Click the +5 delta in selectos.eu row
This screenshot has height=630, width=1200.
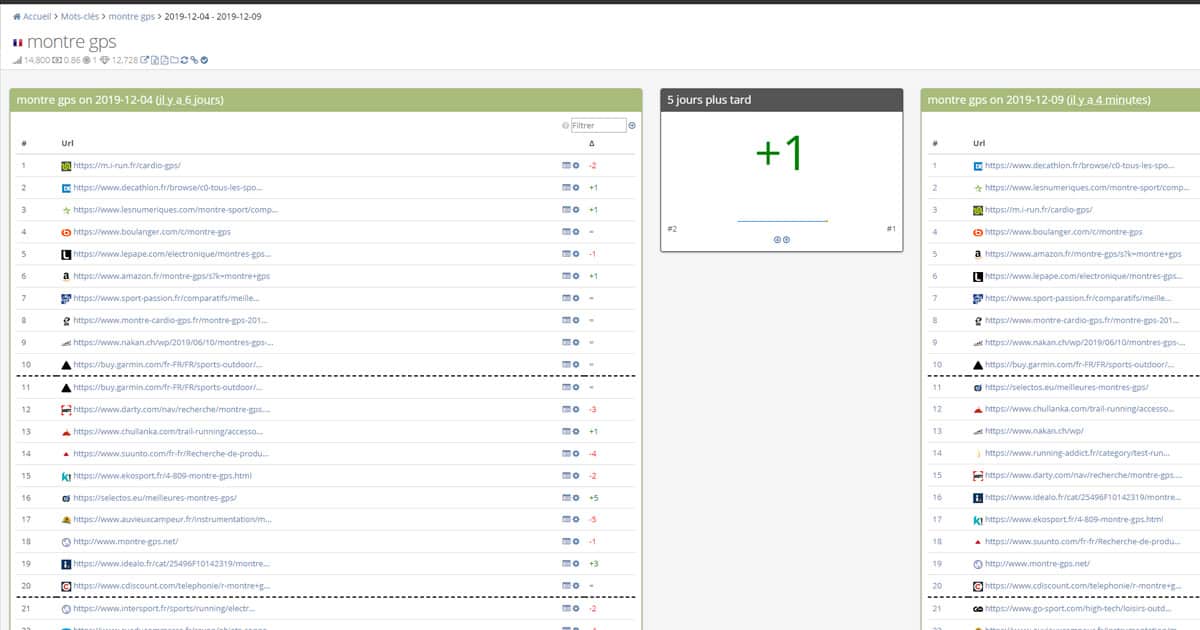click(593, 497)
